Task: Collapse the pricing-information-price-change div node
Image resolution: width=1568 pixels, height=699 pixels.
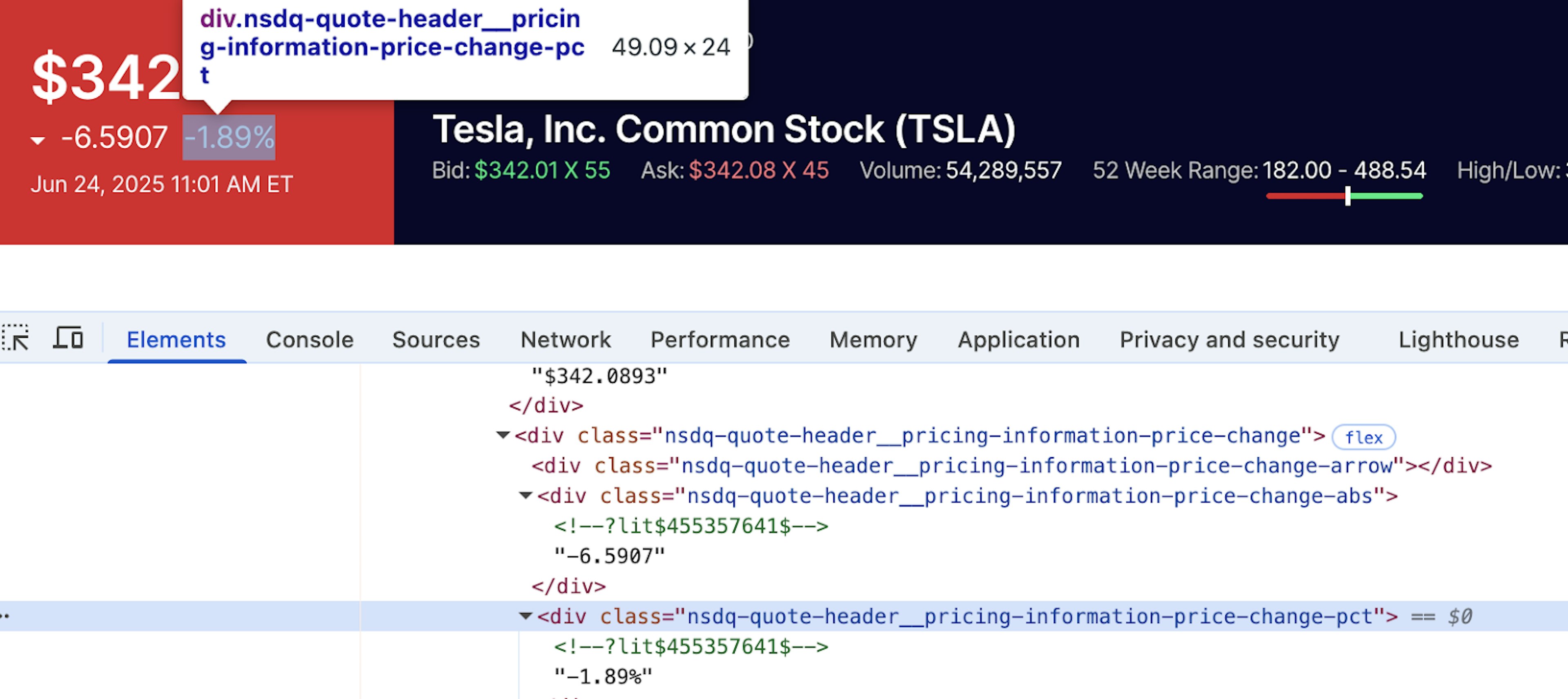Action: coord(503,435)
